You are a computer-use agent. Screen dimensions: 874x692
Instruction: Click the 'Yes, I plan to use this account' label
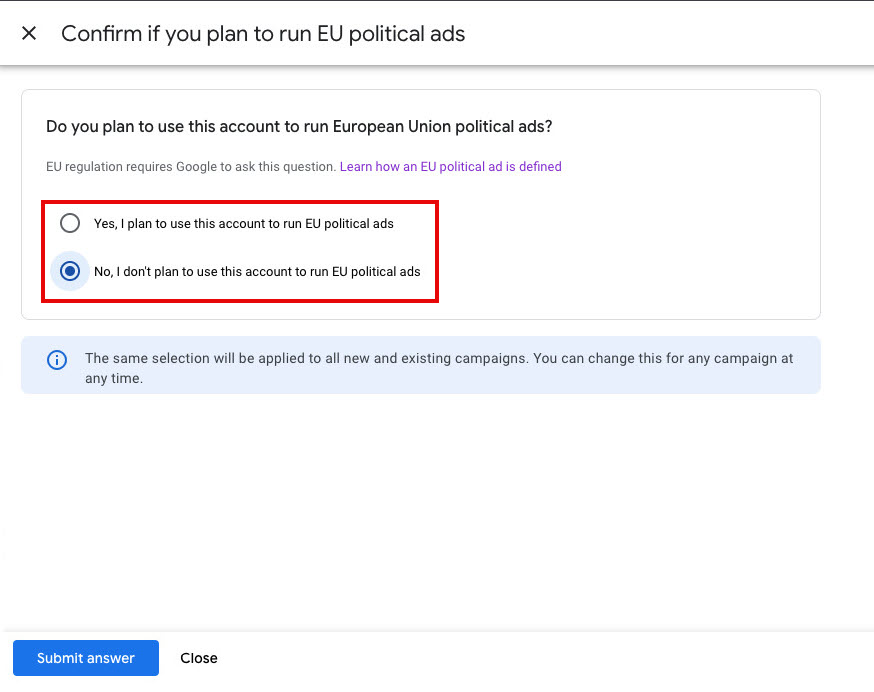[x=243, y=223]
